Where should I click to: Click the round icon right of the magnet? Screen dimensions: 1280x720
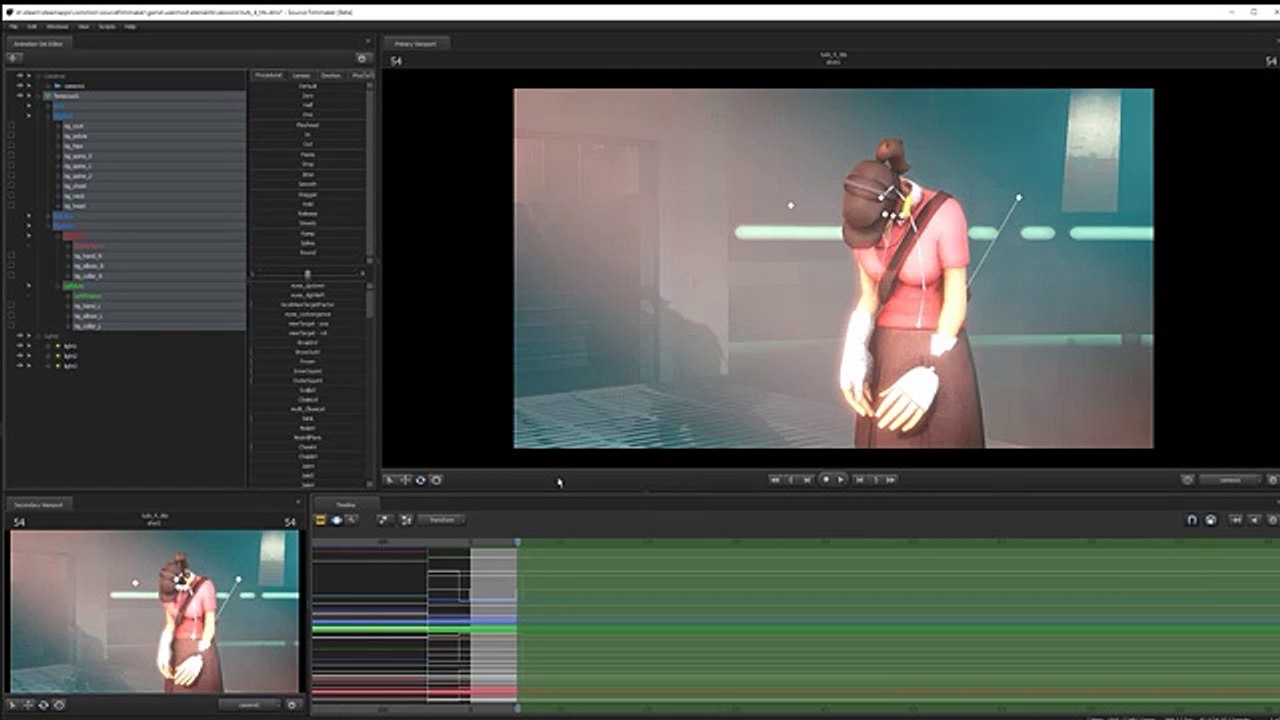1210,520
